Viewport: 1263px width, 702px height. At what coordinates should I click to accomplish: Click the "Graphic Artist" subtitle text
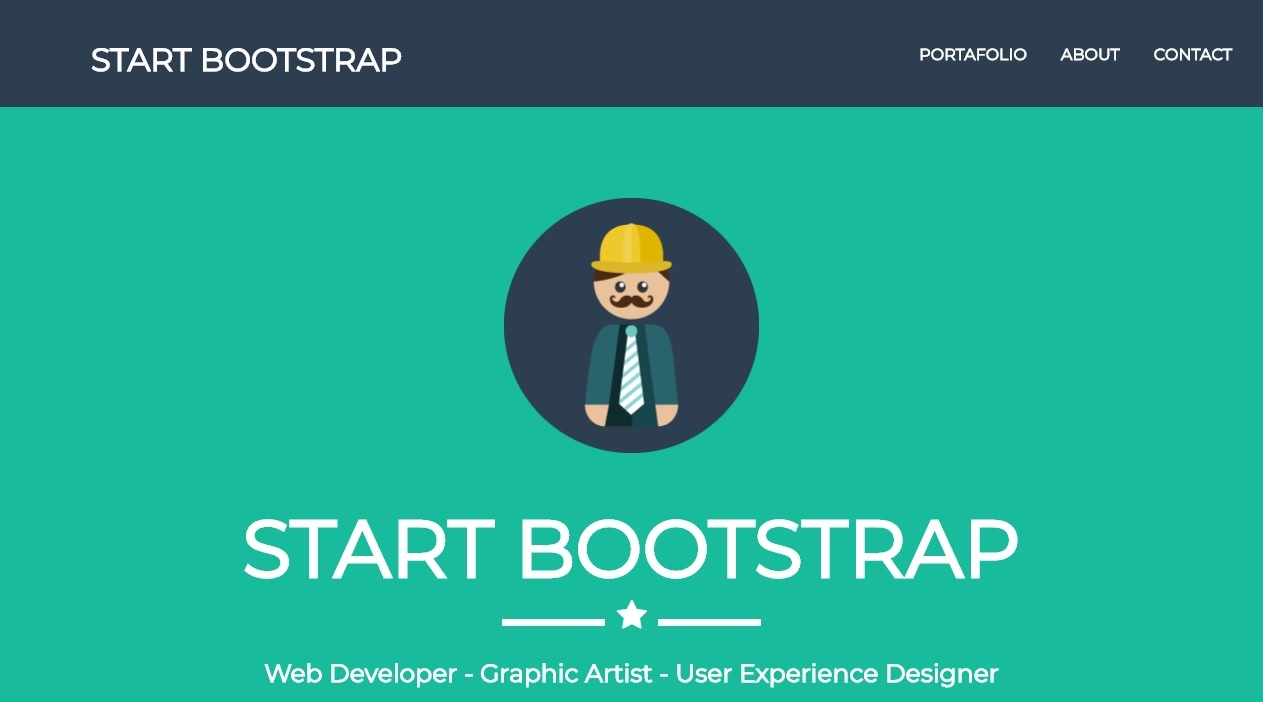pos(565,674)
